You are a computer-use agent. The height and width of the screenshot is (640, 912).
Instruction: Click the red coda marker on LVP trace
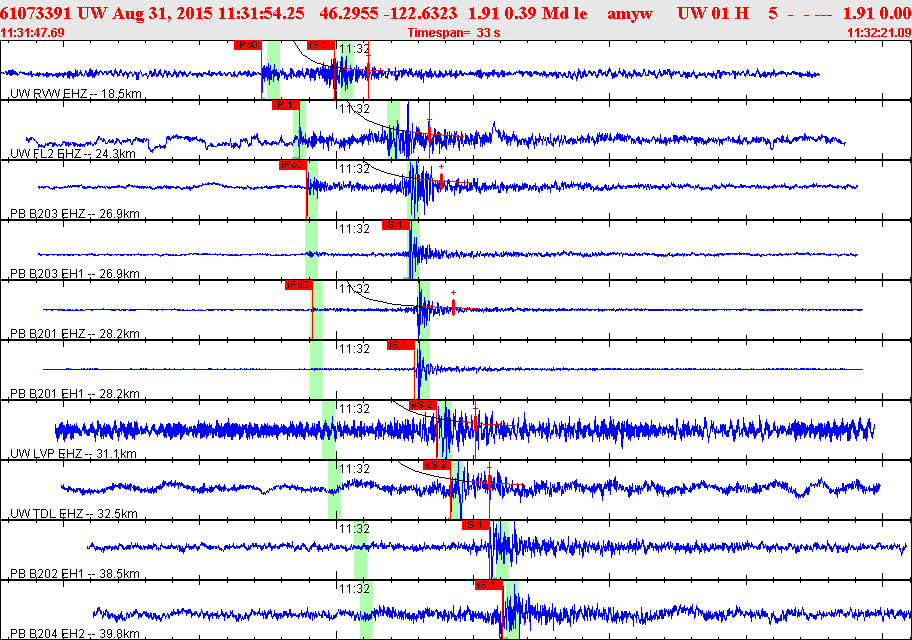475,424
